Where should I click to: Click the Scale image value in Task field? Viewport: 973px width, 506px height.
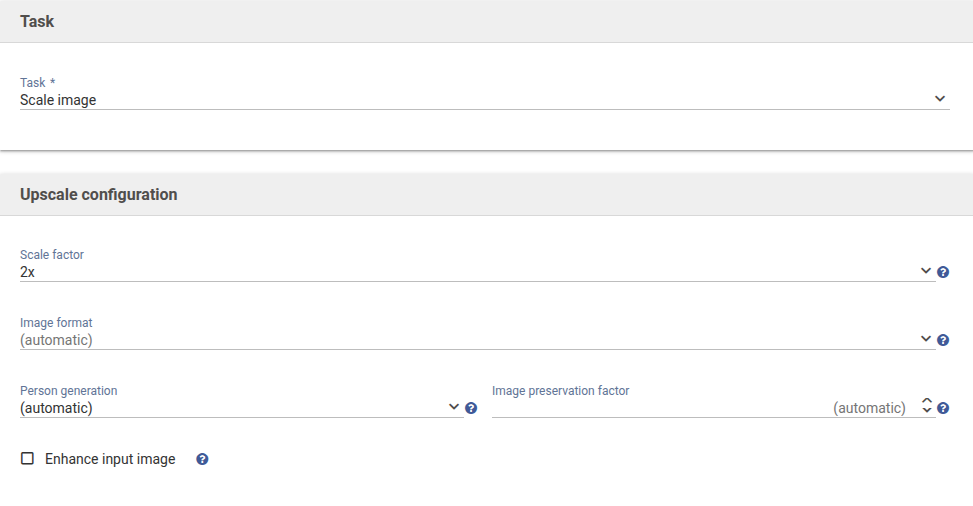pyautogui.click(x=58, y=100)
